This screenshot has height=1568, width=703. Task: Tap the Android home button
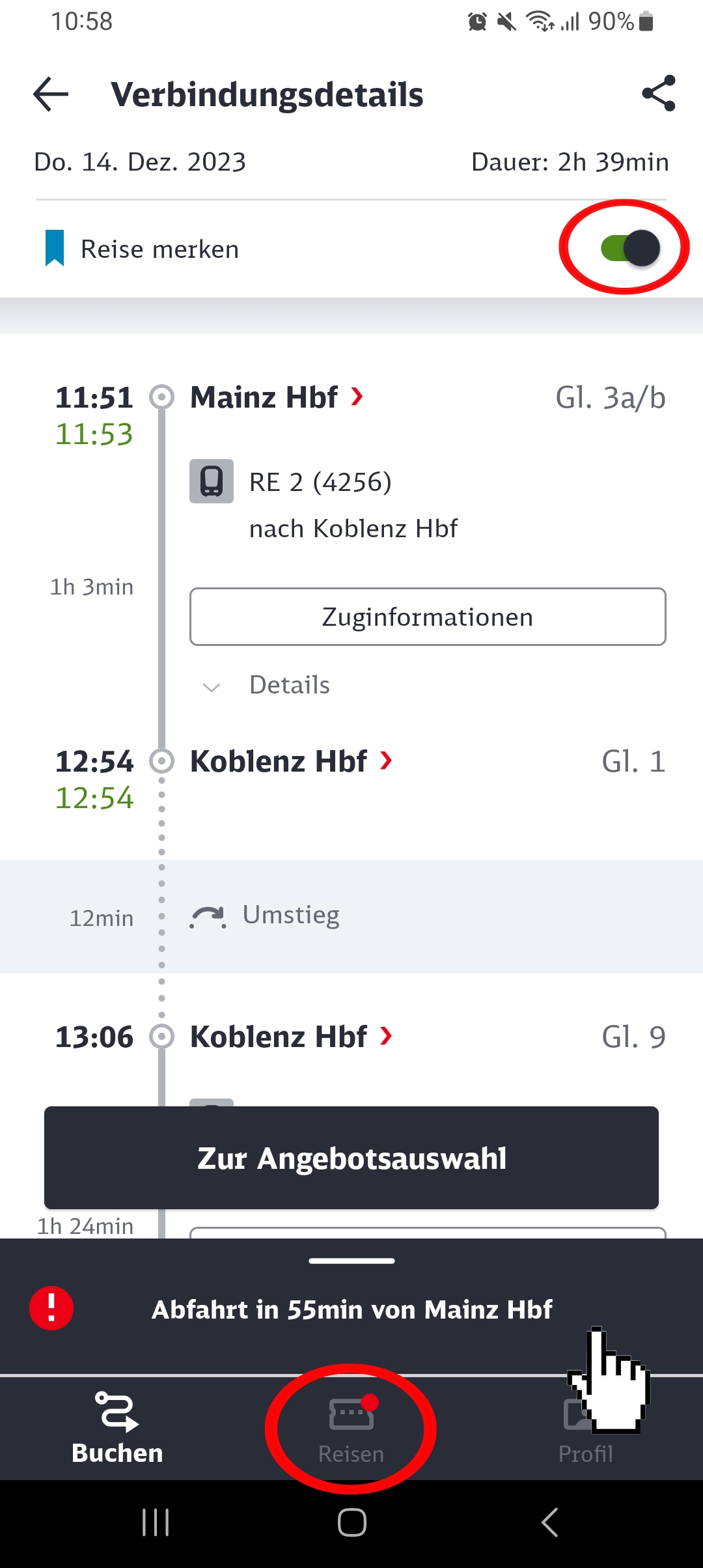(x=351, y=1522)
